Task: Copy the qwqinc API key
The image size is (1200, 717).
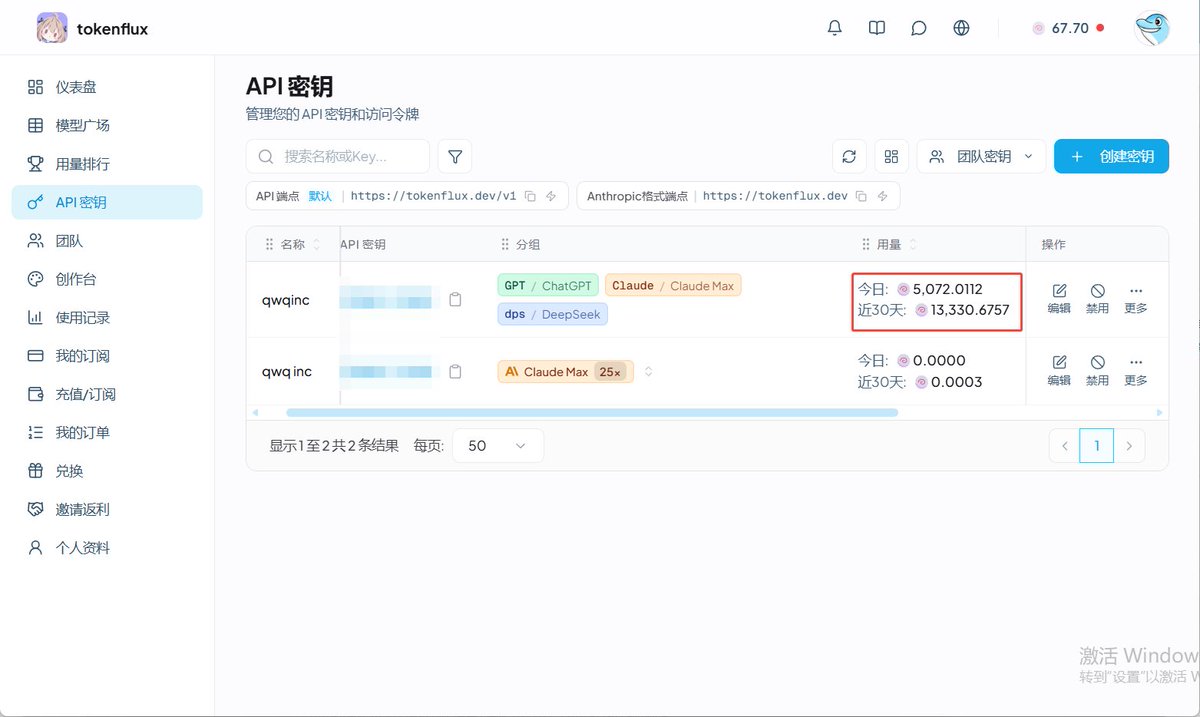Action: coord(456,299)
